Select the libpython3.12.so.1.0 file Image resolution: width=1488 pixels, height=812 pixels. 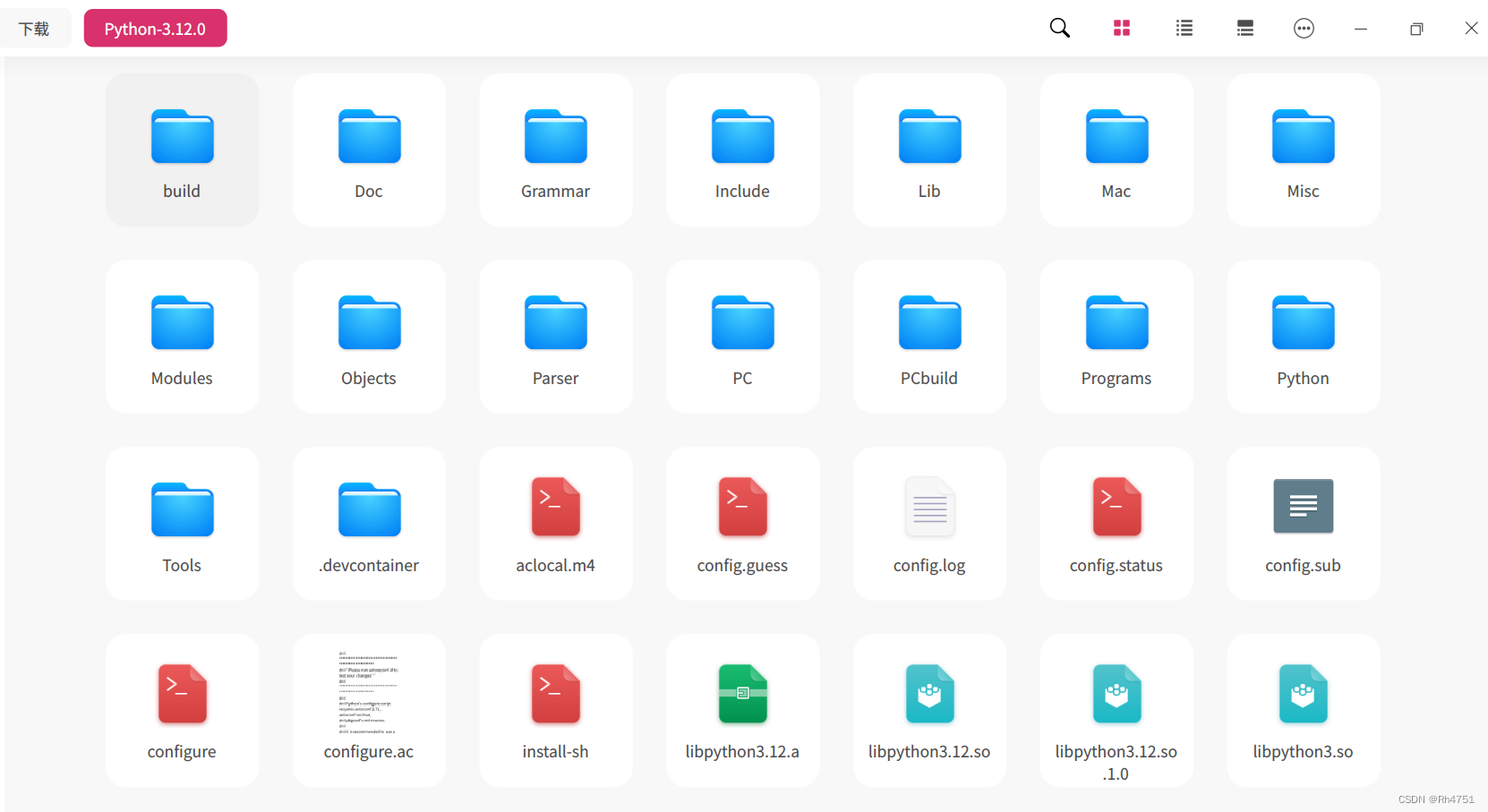(x=1116, y=710)
